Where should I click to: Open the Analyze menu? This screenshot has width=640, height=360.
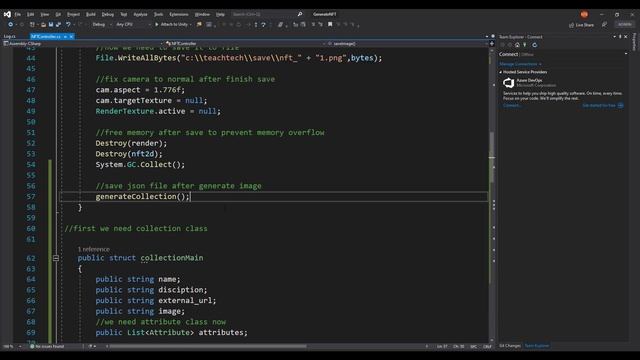140,14
